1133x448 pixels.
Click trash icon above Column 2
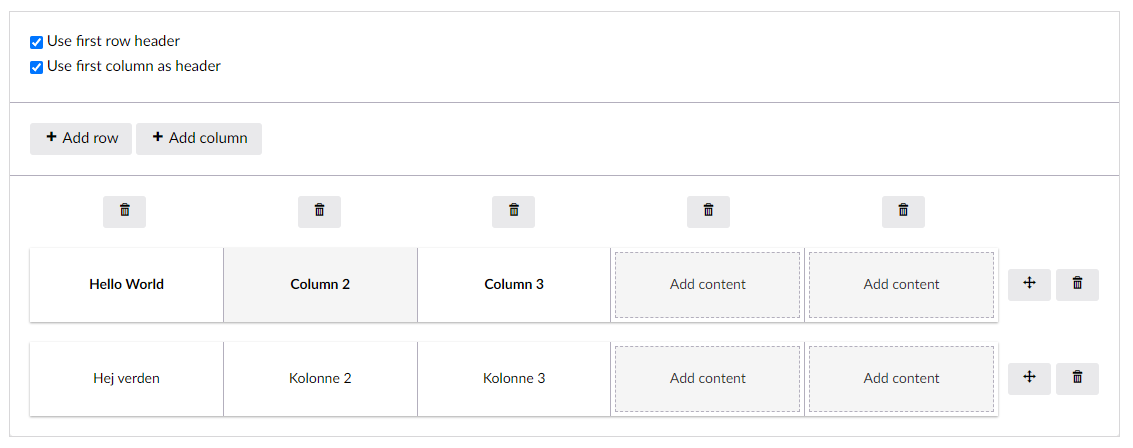pyautogui.click(x=319, y=212)
